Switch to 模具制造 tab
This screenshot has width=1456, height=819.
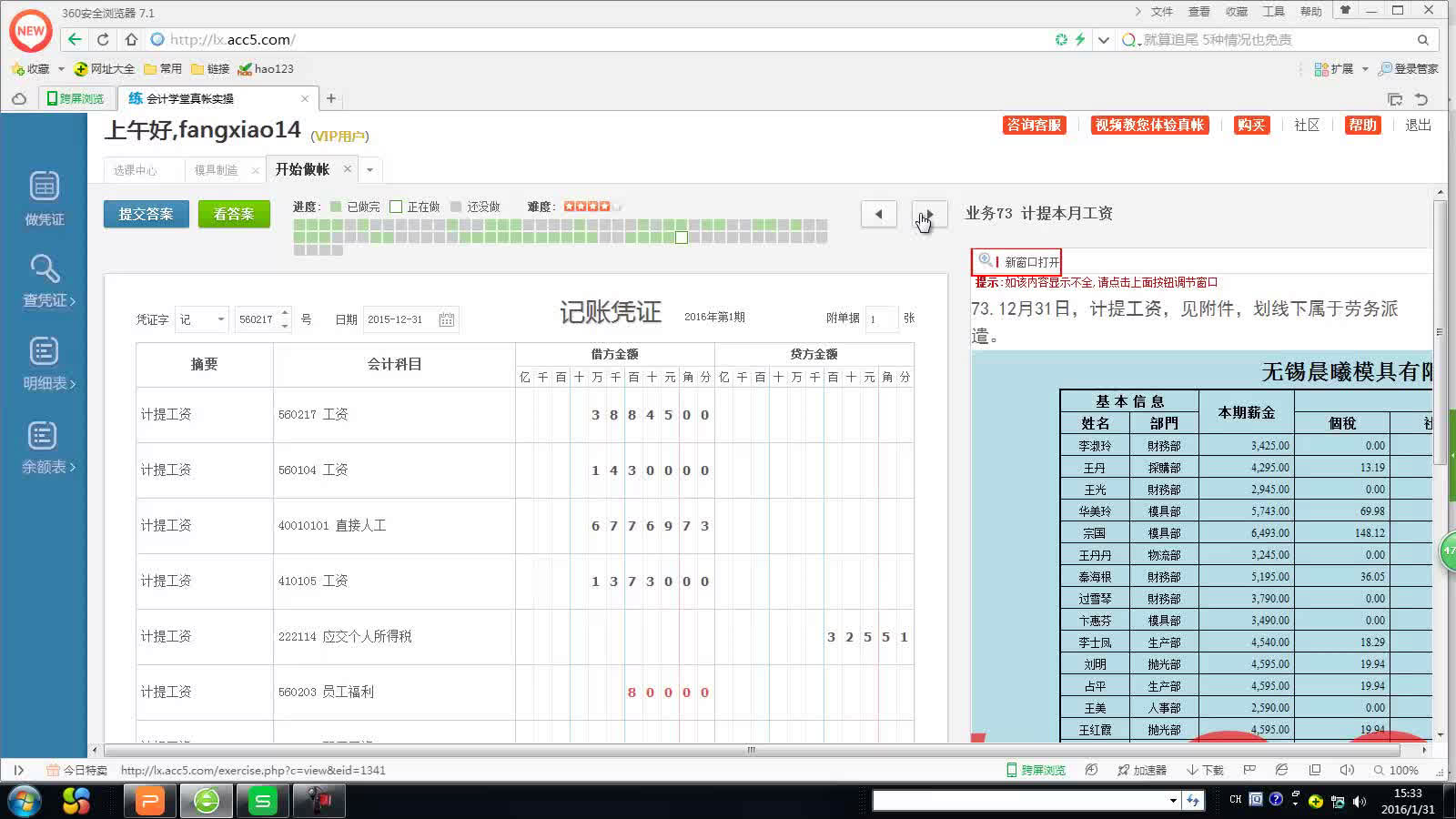pos(216,170)
